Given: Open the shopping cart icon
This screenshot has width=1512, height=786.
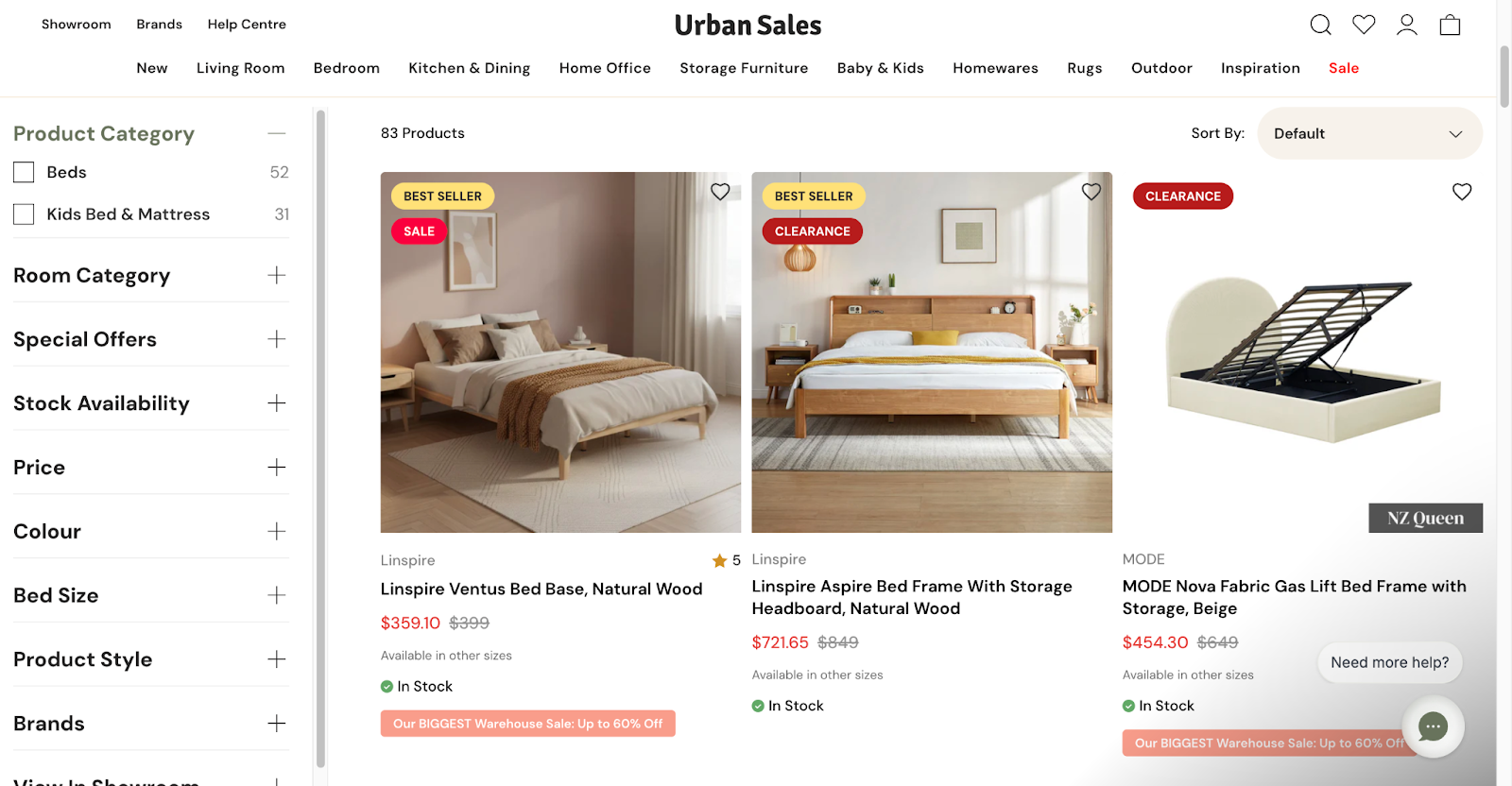Looking at the screenshot, I should 1450,25.
